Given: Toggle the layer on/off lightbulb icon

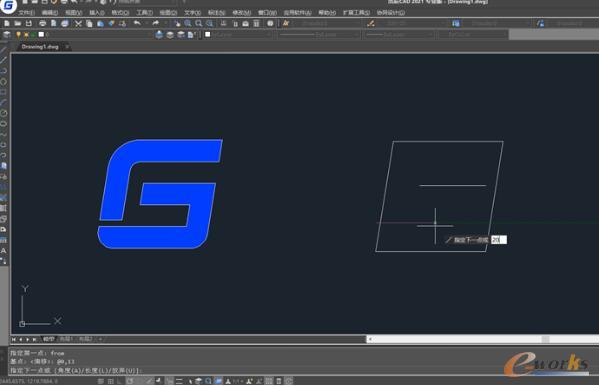Looking at the screenshot, I should click(x=18, y=35).
